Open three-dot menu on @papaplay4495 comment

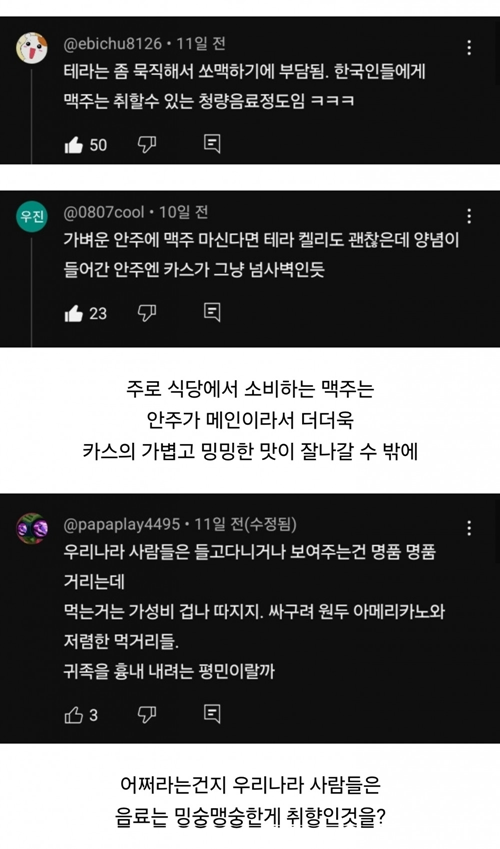coord(469,528)
